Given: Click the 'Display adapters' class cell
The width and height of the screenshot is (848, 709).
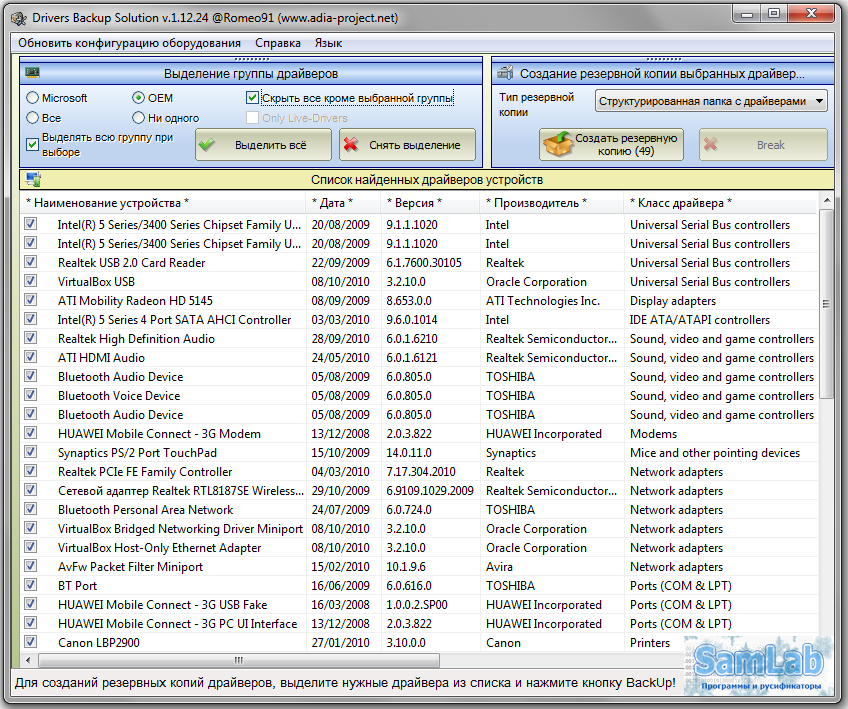Looking at the screenshot, I should click(x=673, y=300).
